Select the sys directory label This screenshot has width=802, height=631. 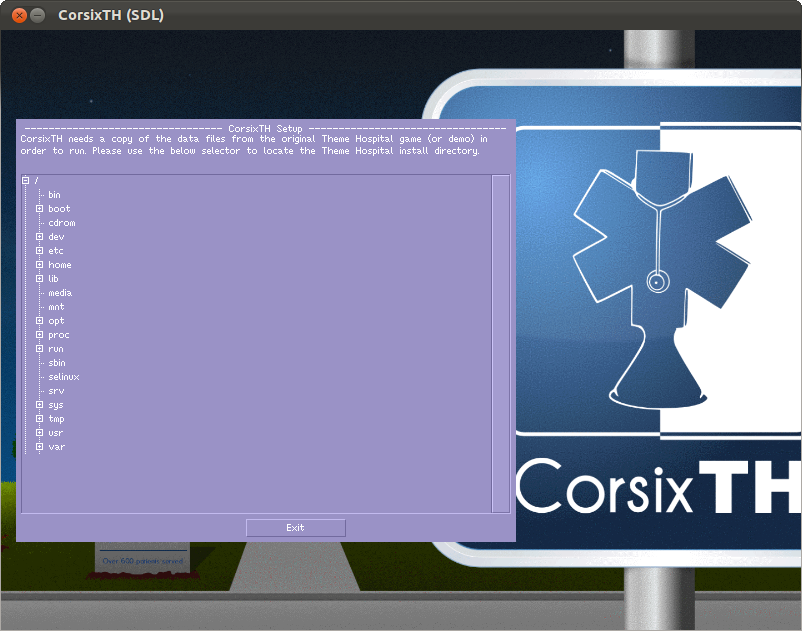coord(56,405)
